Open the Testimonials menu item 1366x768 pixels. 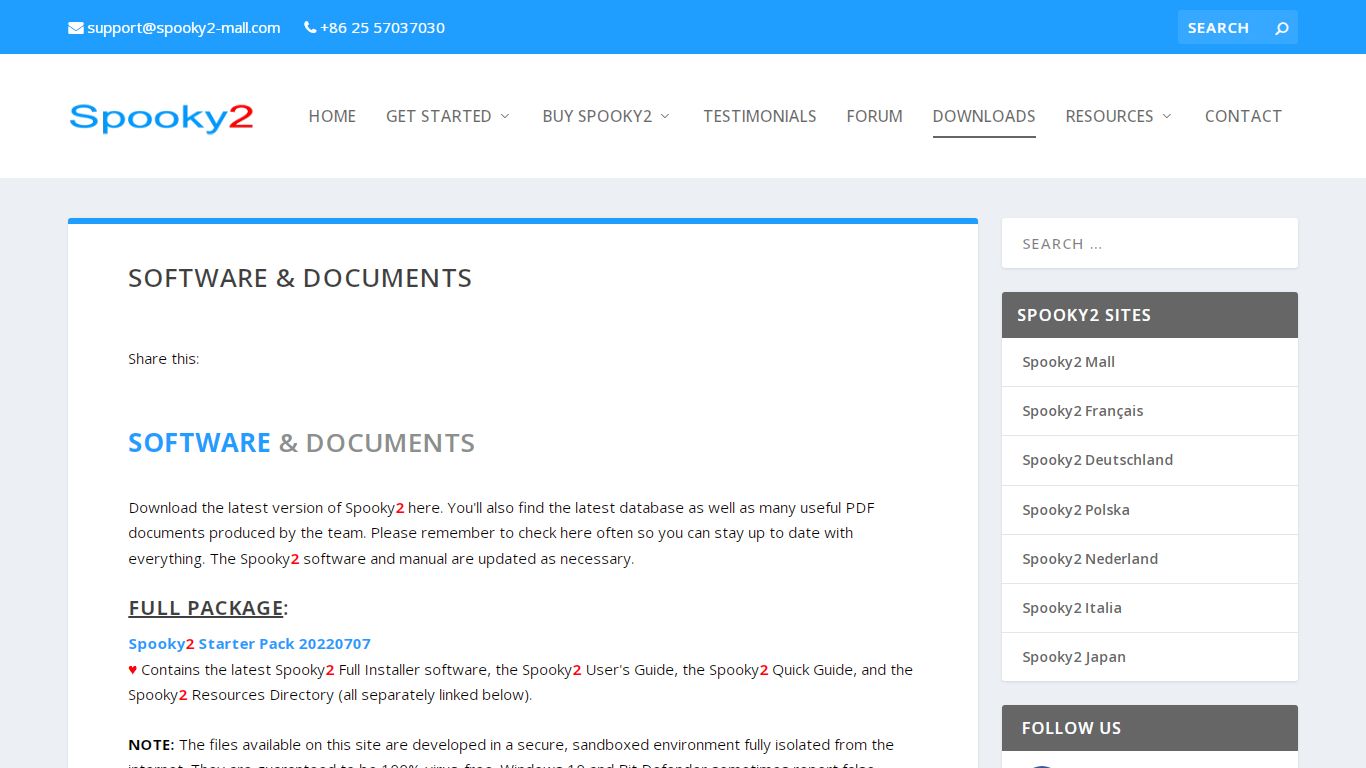(x=760, y=116)
